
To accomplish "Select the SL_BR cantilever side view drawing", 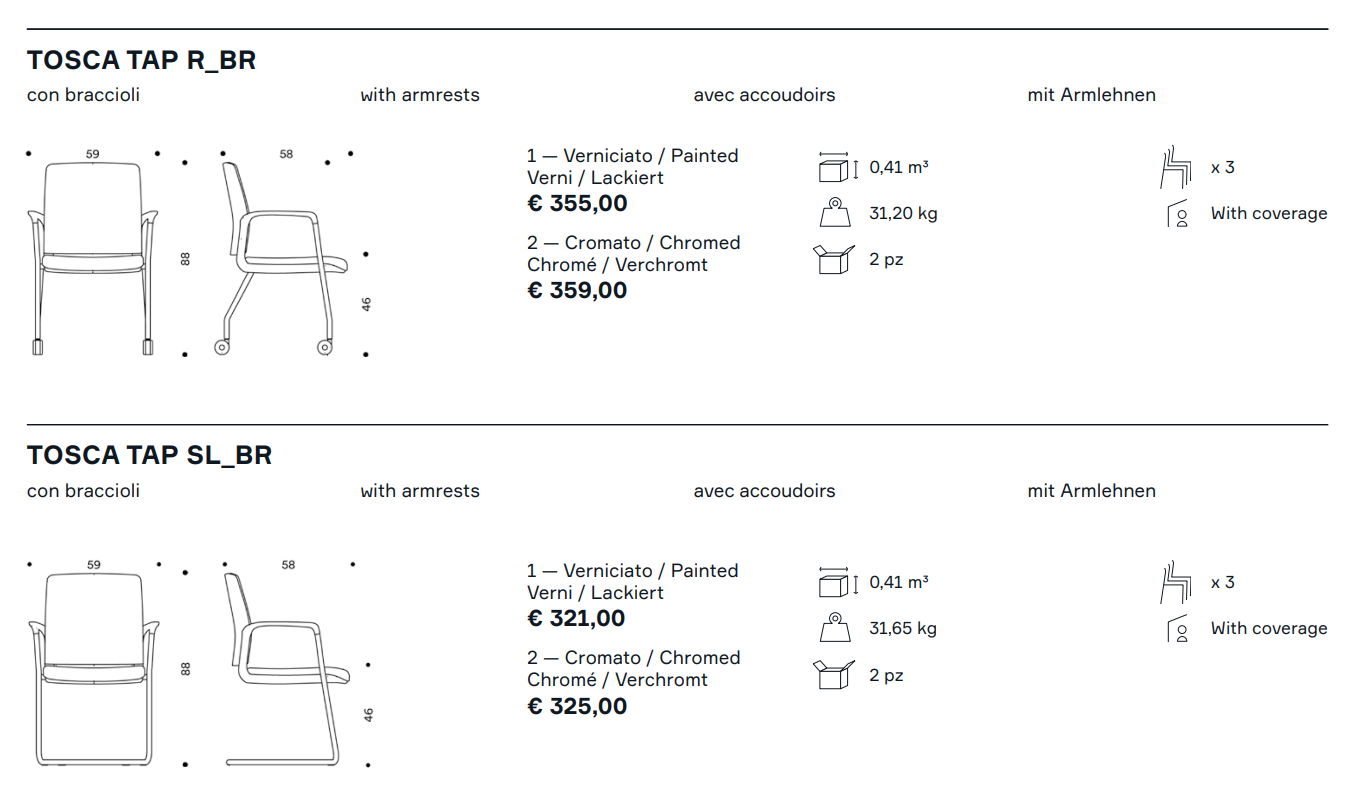I will (287, 669).
